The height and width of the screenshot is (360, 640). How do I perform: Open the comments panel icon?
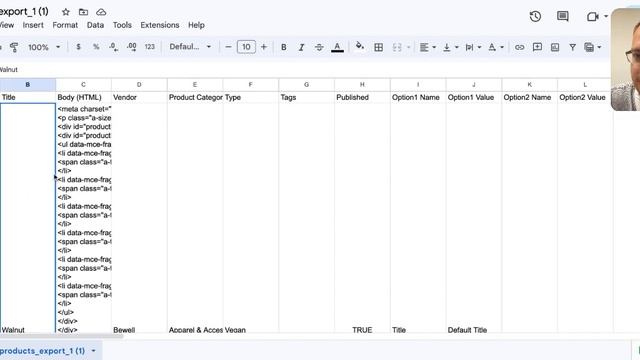(562, 16)
